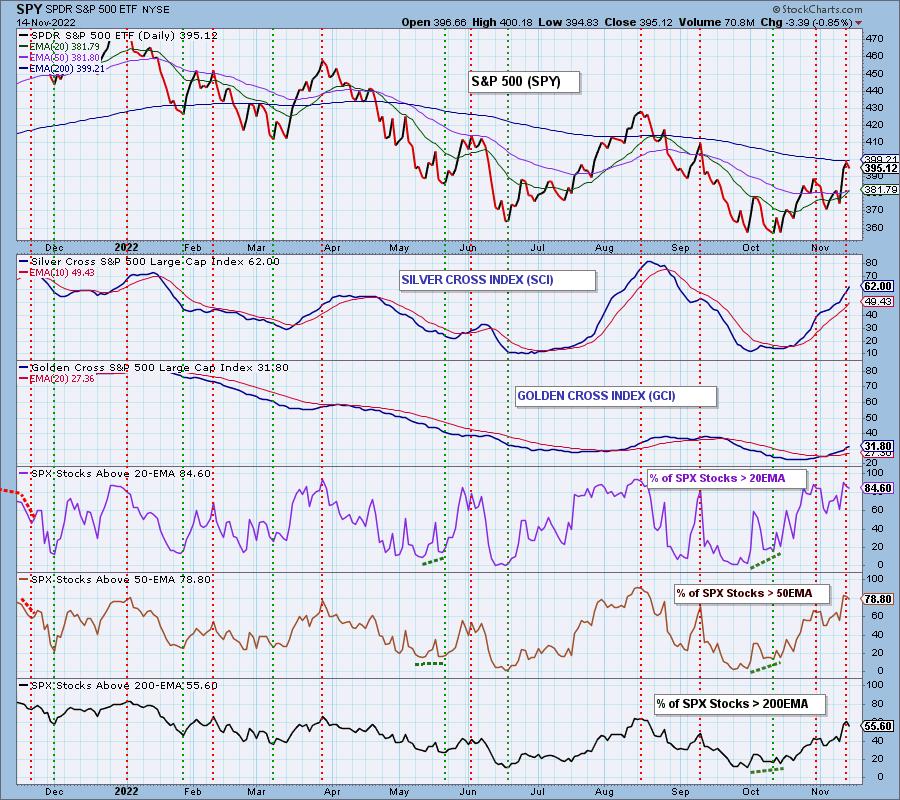Click the Aug label on bottom date axis
The width and height of the screenshot is (900, 800).
click(x=604, y=791)
